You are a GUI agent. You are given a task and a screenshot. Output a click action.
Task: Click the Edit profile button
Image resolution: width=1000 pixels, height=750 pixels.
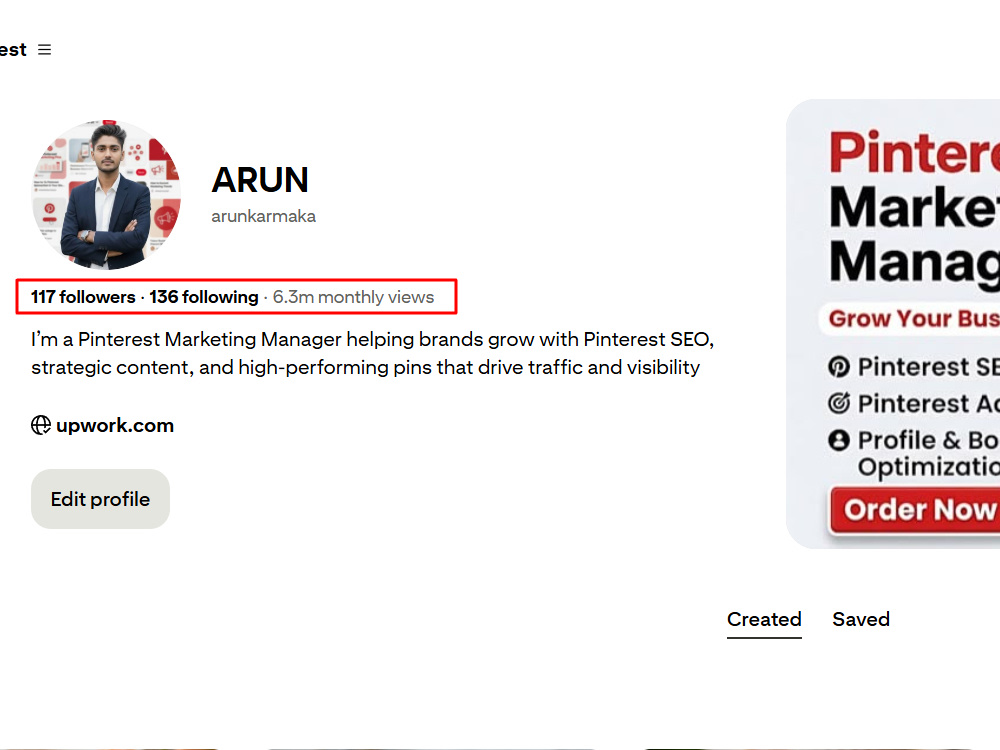click(x=100, y=499)
